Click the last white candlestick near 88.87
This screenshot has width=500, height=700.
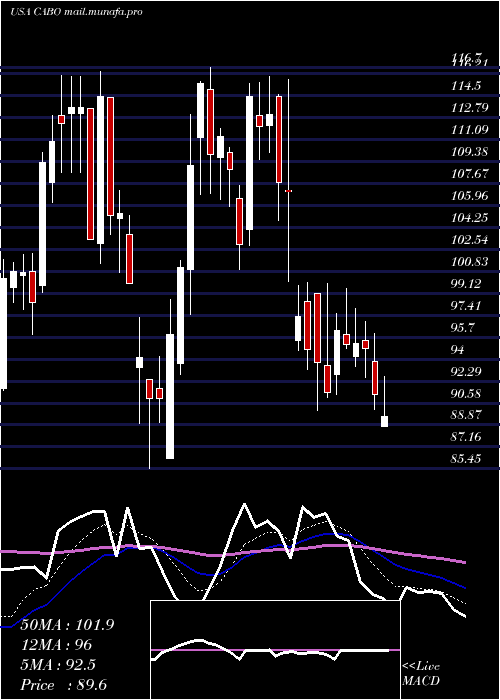pyautogui.click(x=384, y=421)
